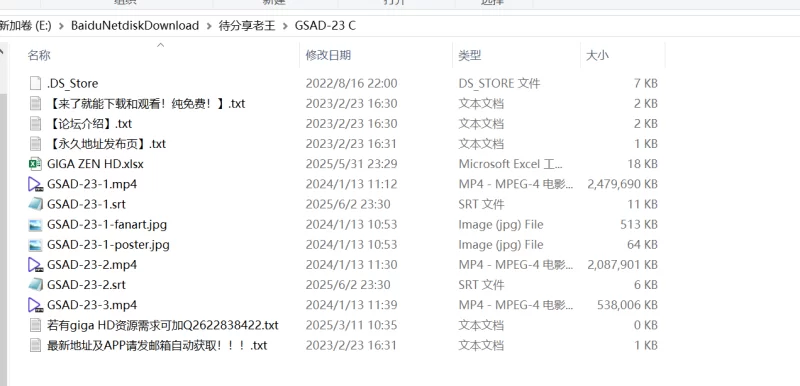
Task: Click the image icon of GSAD-23-1-poster.jpg
Action: pyautogui.click(x=35, y=245)
